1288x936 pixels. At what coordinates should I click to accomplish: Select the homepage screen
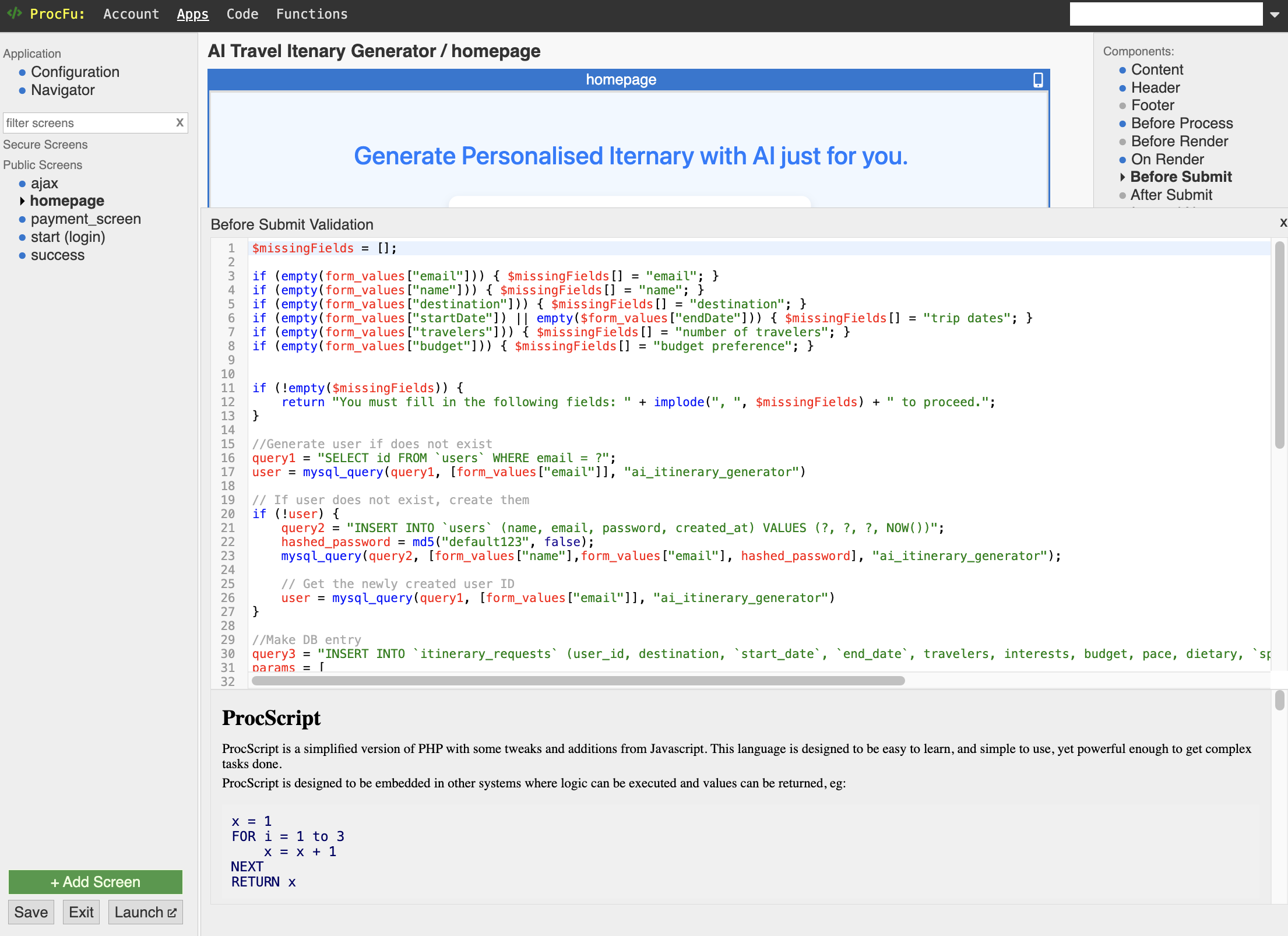pyautogui.click(x=67, y=200)
